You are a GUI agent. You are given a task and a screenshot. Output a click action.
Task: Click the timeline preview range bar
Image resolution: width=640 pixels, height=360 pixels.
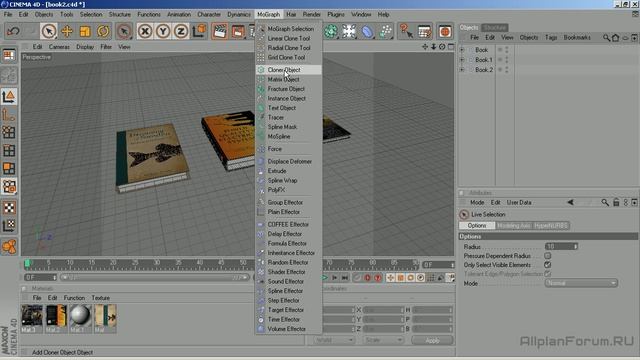(x=154, y=278)
